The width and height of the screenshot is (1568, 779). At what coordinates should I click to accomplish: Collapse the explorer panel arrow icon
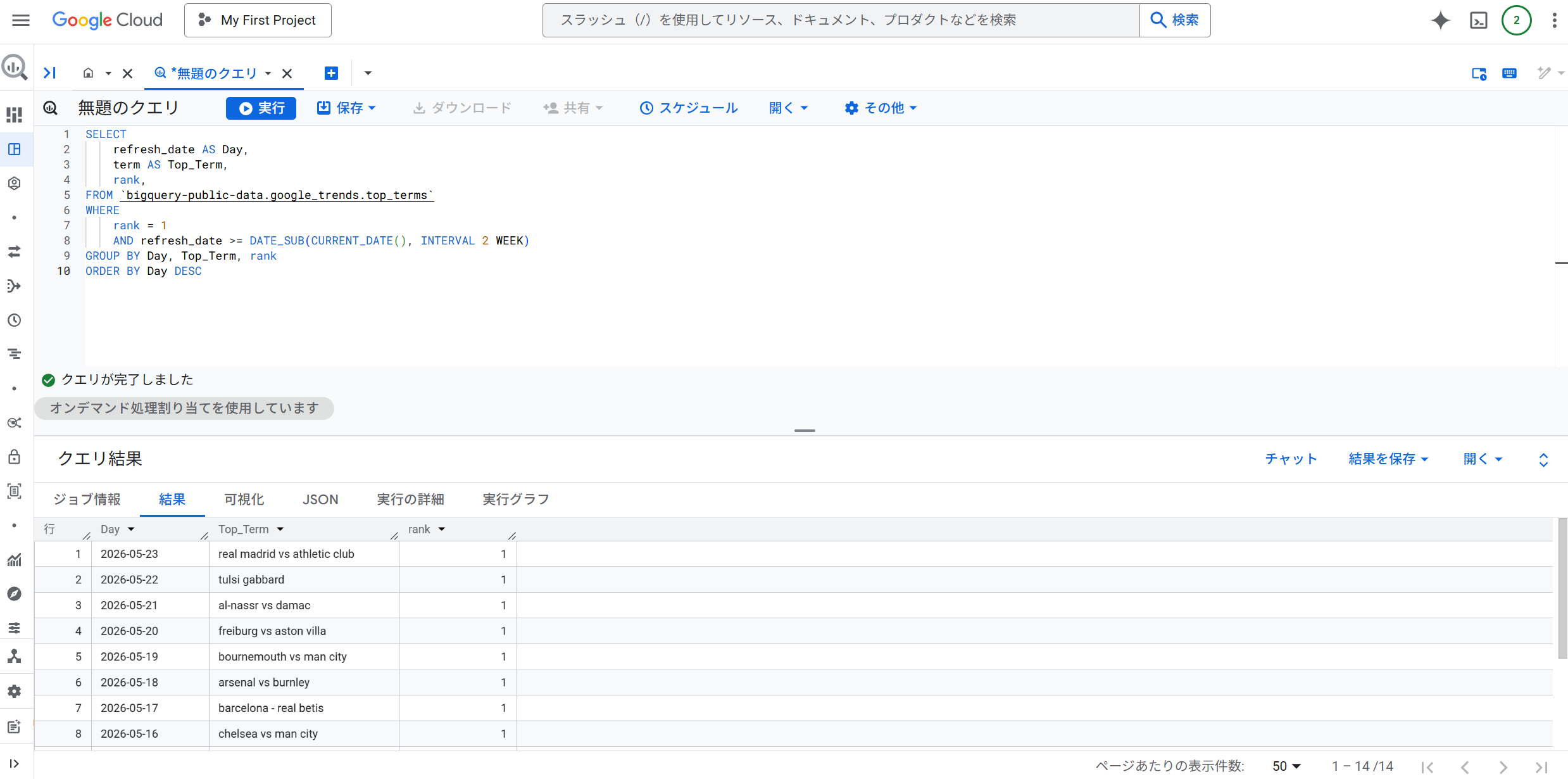pos(49,73)
